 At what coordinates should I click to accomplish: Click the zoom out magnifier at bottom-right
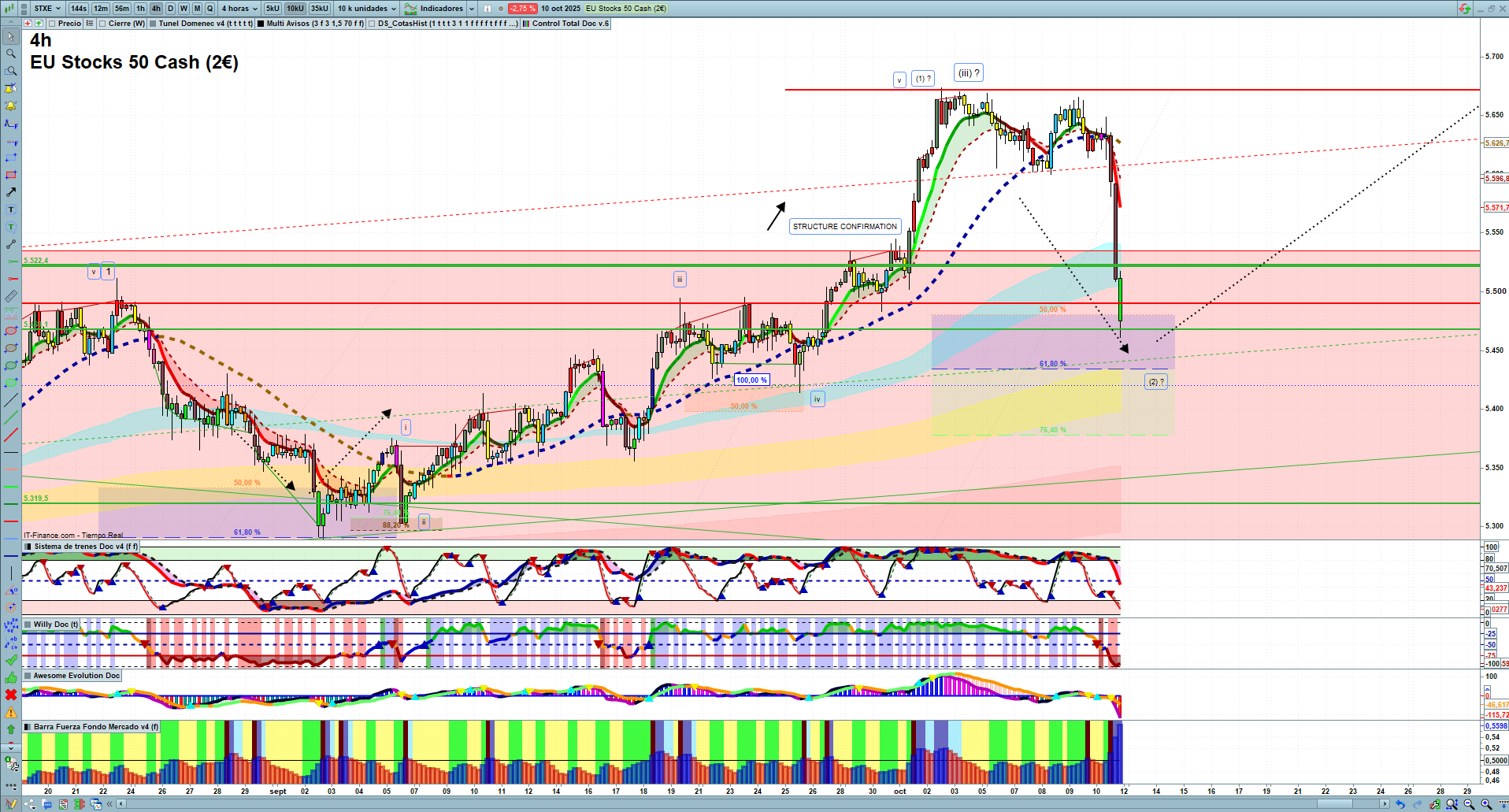1469,804
